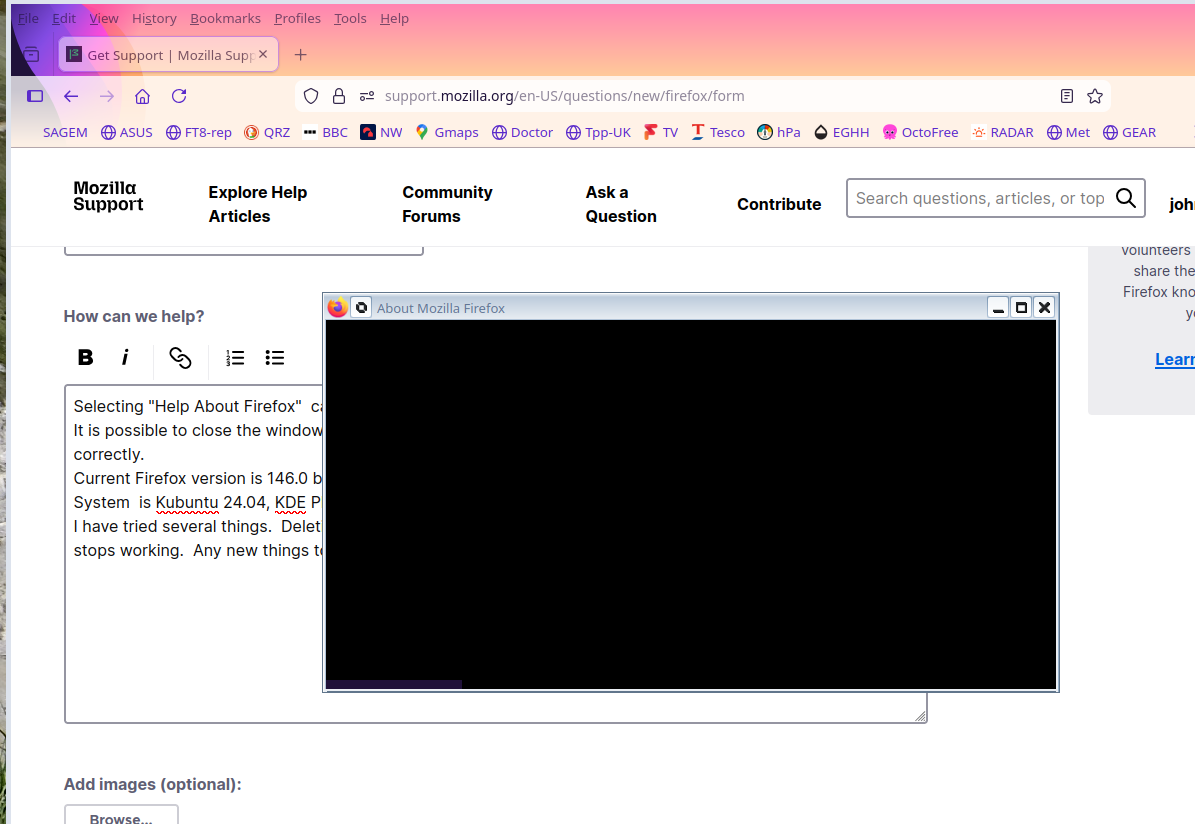The height and width of the screenshot is (824, 1195).
Task: Toggle the sidebar button
Action: tap(35, 96)
